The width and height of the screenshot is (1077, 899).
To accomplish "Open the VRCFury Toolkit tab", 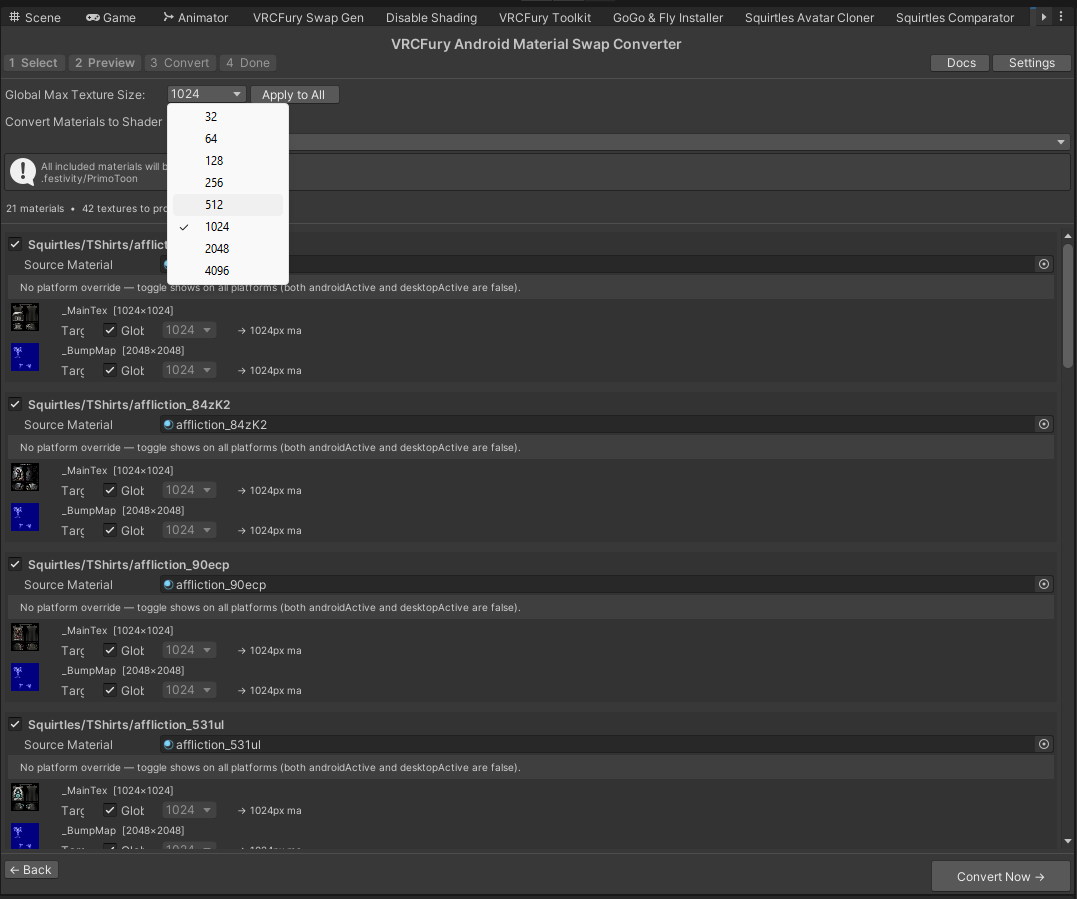I will (x=545, y=17).
